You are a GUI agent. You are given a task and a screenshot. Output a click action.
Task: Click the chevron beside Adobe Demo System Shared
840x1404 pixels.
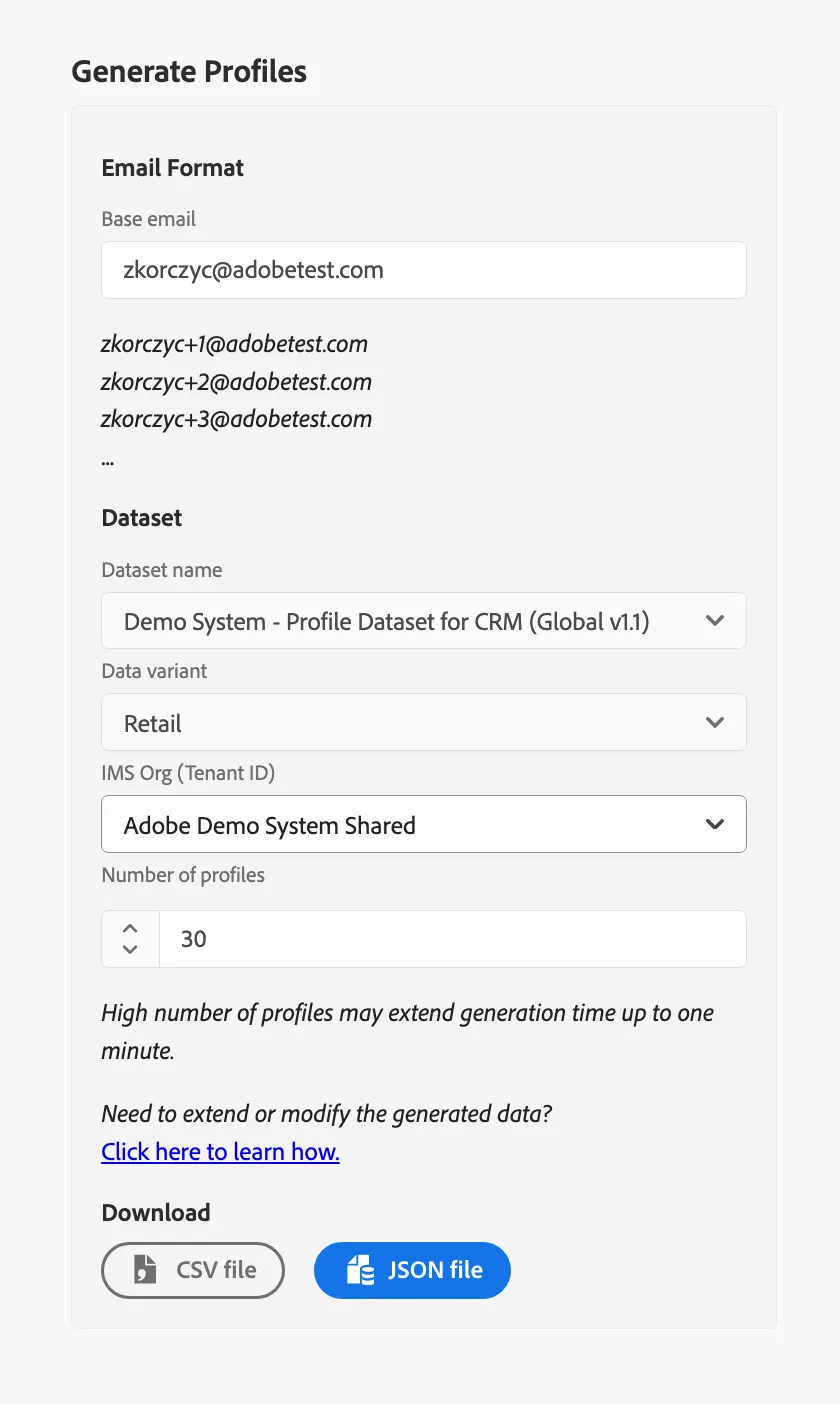click(715, 825)
